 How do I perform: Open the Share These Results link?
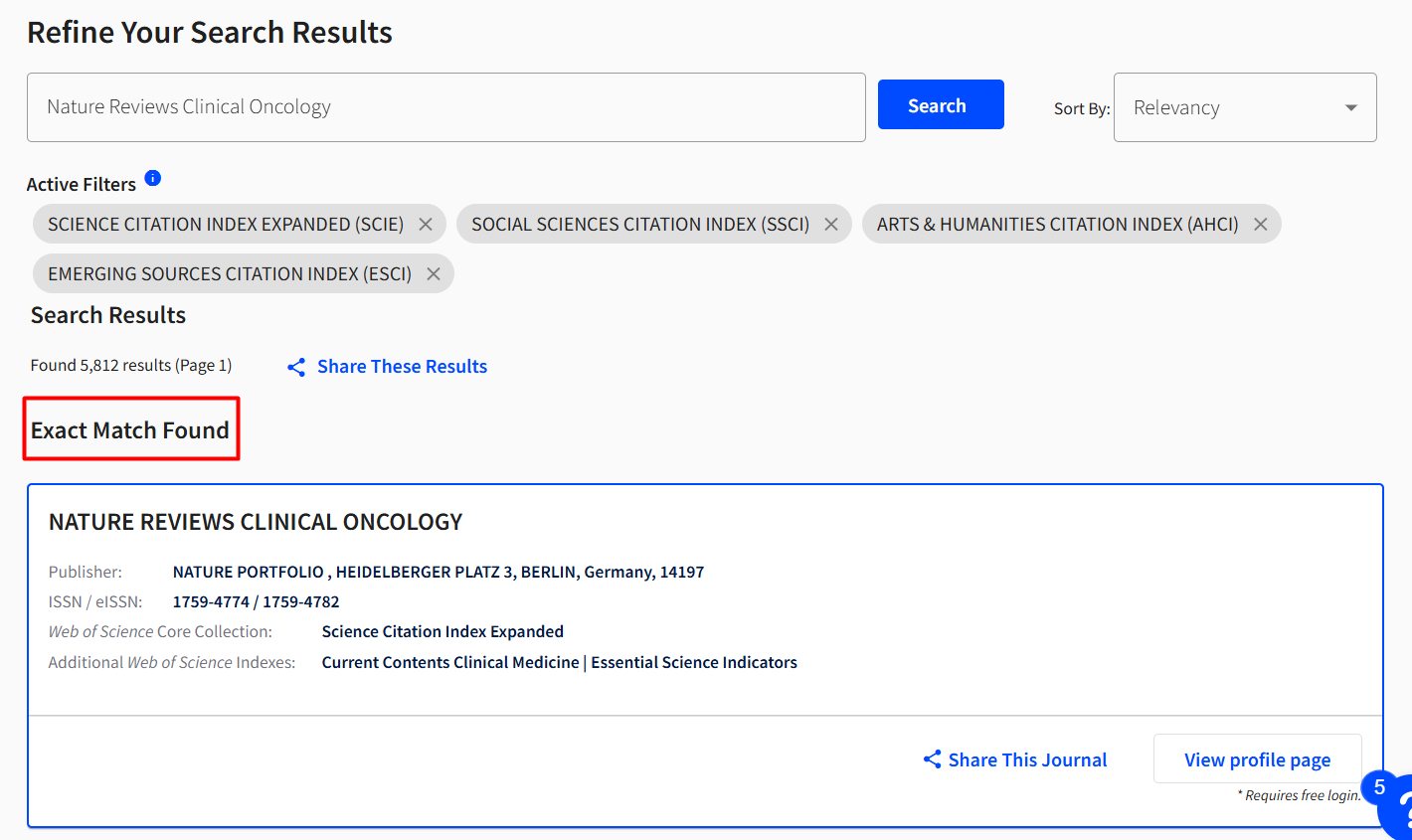click(x=402, y=367)
